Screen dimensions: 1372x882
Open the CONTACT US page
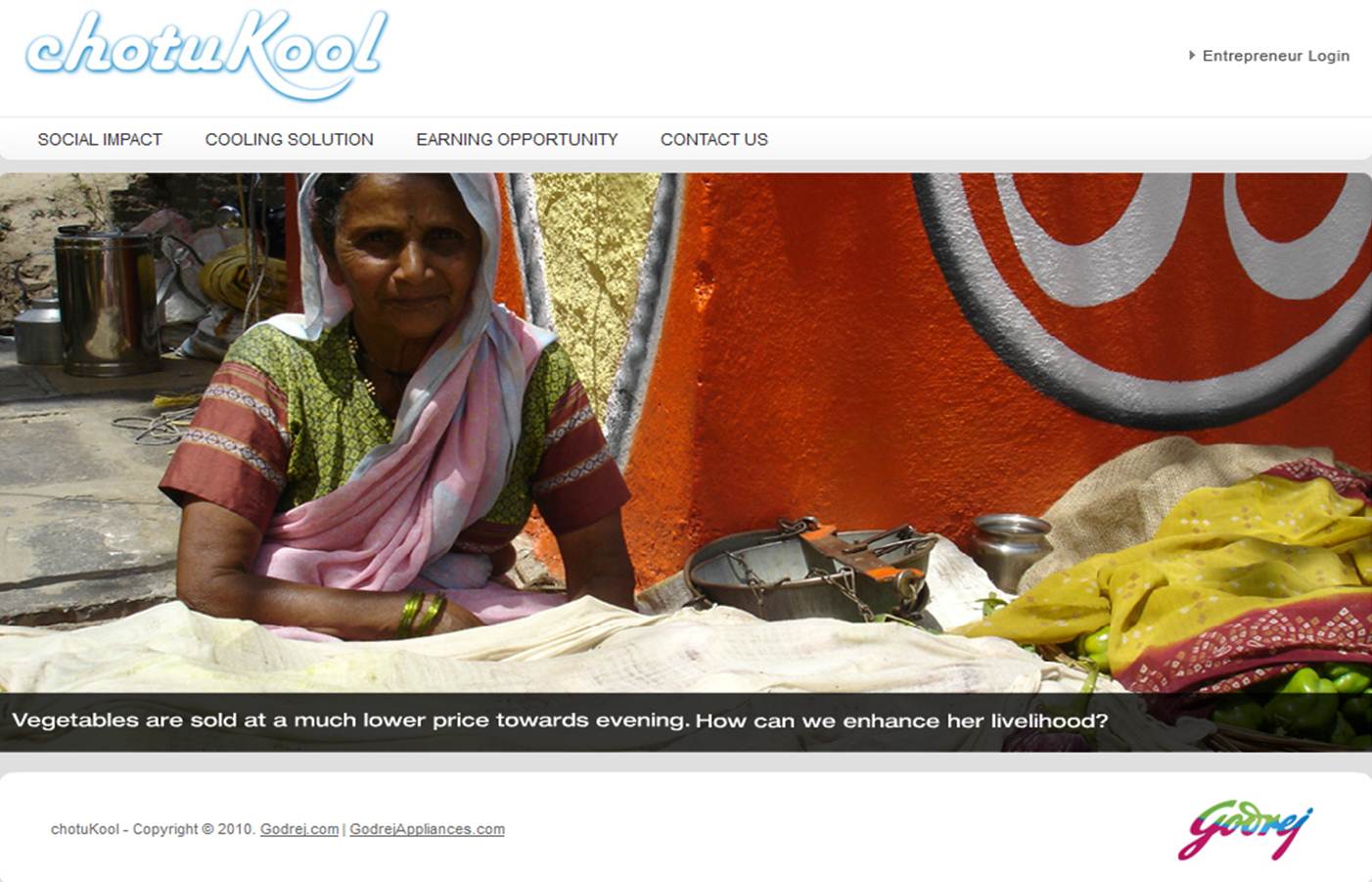(x=713, y=139)
